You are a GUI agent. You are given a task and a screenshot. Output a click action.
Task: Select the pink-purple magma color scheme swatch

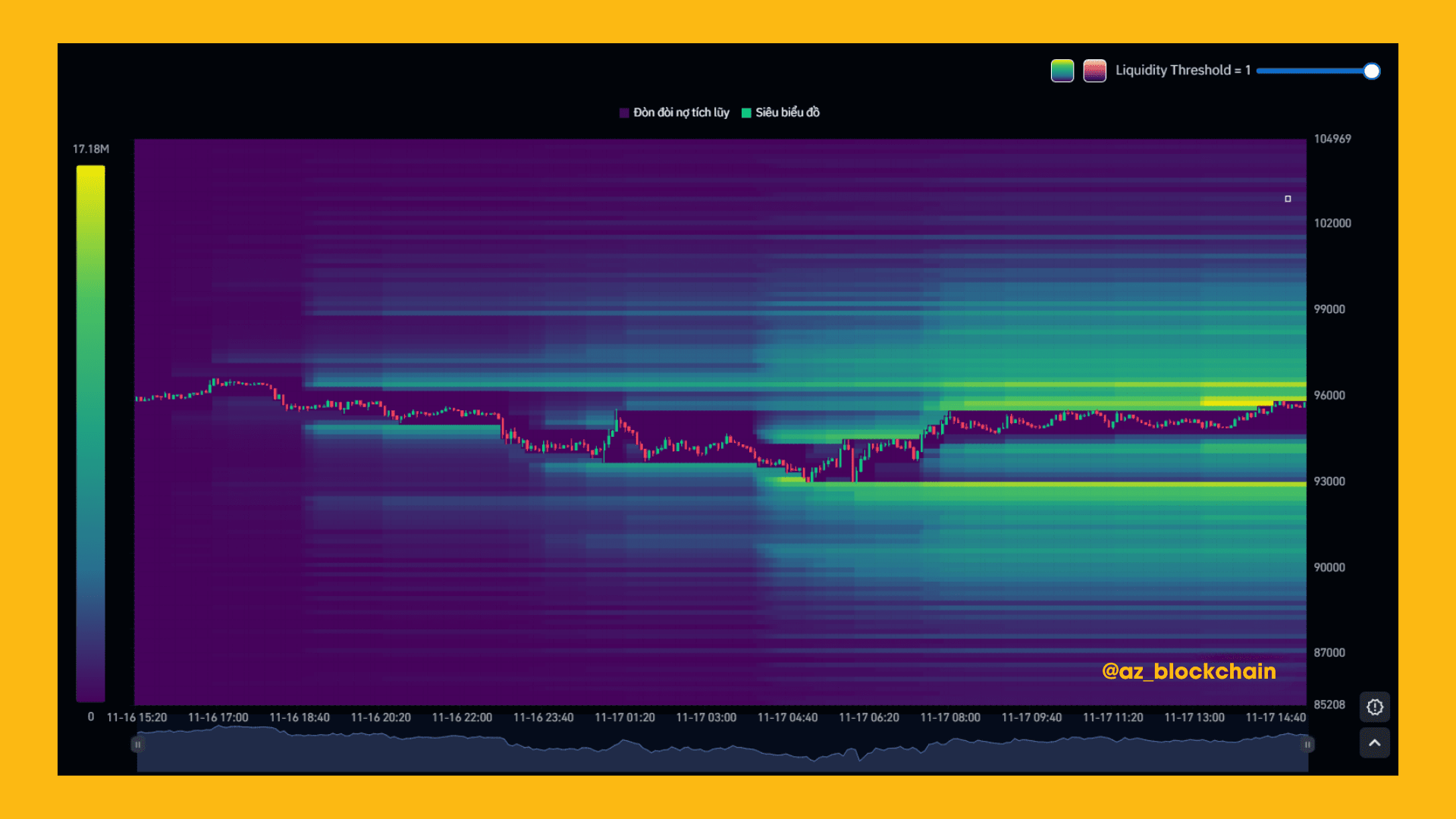click(1094, 71)
